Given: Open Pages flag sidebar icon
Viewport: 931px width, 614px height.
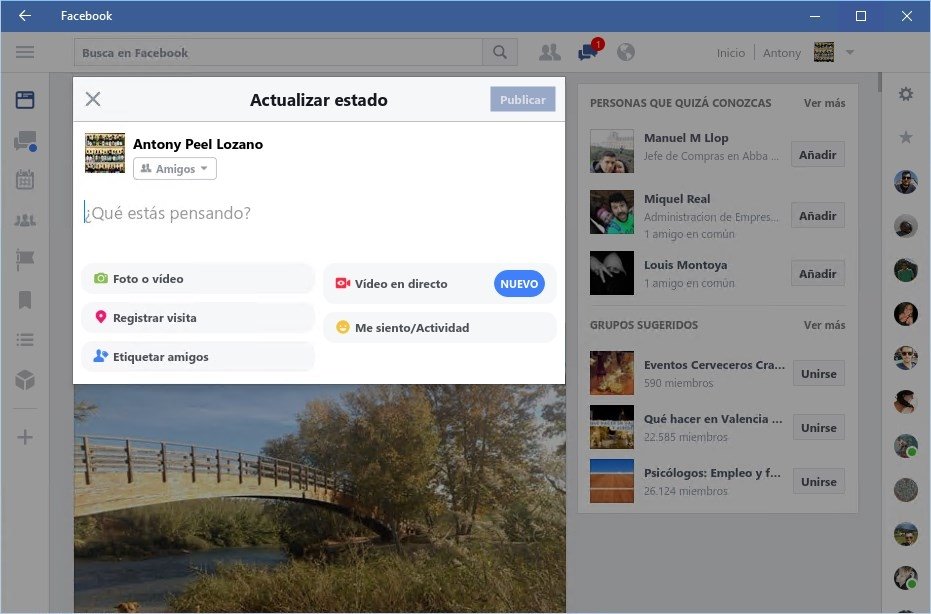Looking at the screenshot, I should pyautogui.click(x=25, y=259).
